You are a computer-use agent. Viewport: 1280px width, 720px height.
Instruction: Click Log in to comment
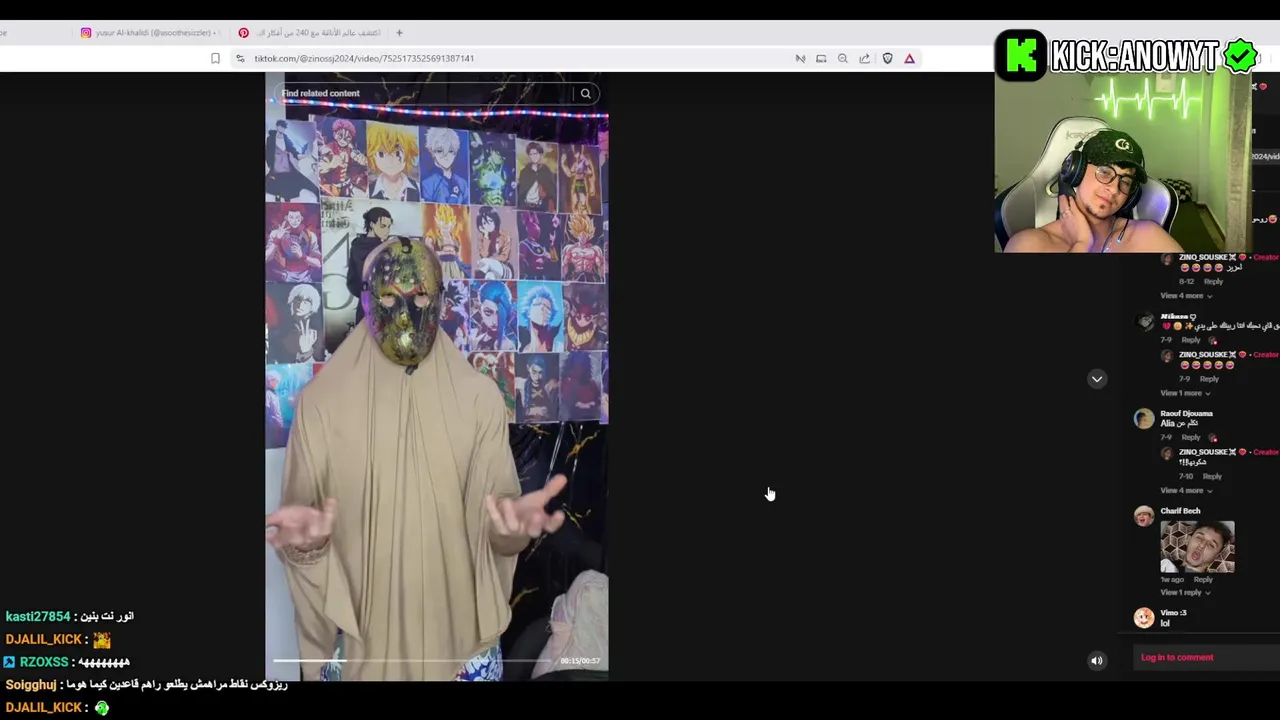tap(1177, 657)
